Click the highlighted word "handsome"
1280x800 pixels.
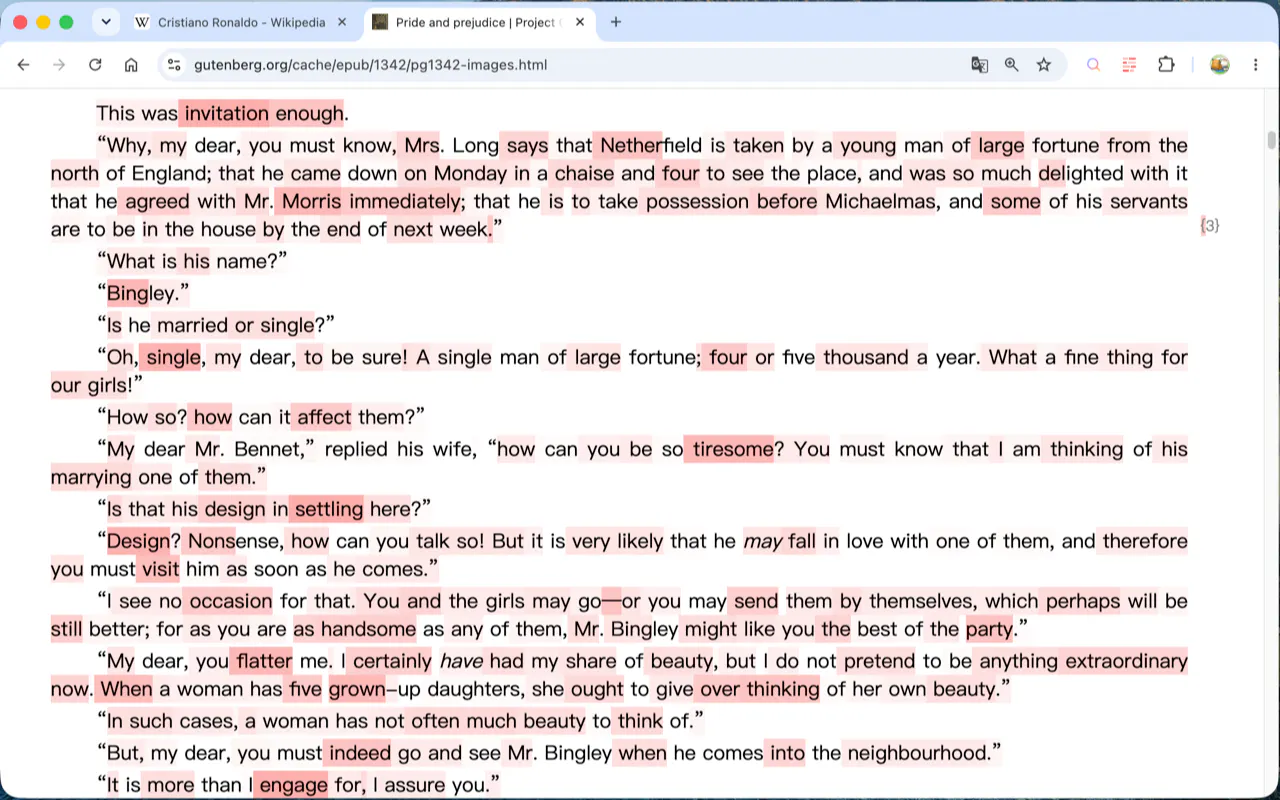tap(368, 629)
